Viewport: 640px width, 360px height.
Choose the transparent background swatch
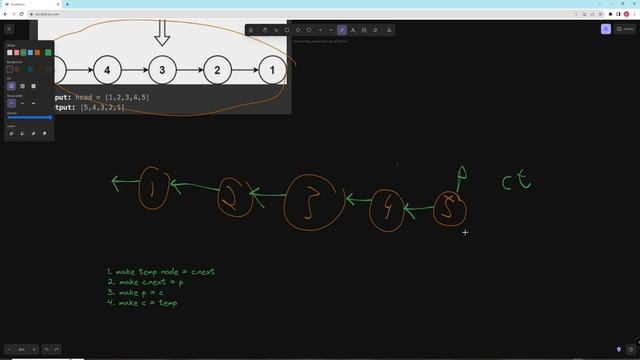[x=10, y=69]
